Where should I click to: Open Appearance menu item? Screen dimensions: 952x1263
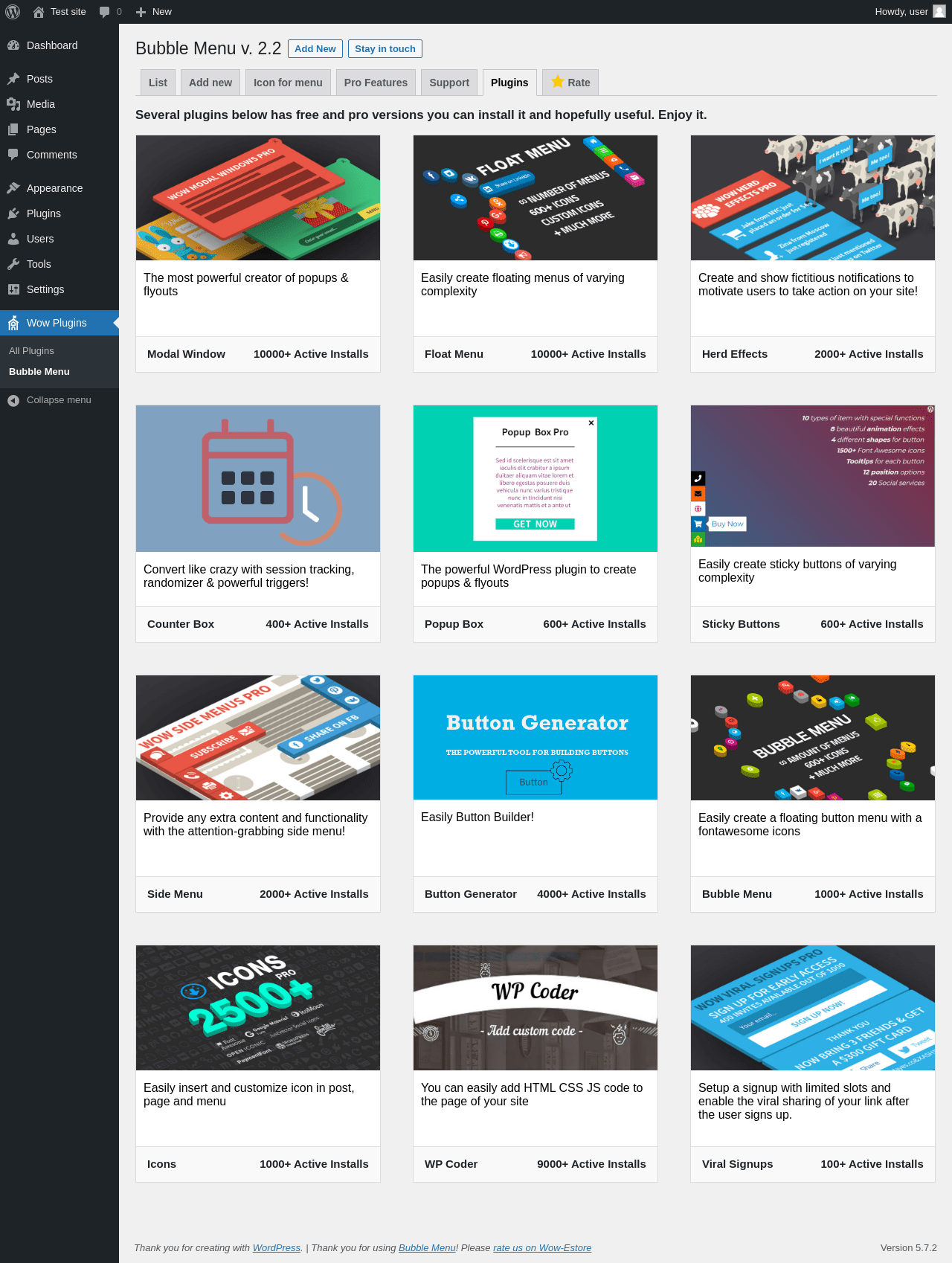point(59,188)
